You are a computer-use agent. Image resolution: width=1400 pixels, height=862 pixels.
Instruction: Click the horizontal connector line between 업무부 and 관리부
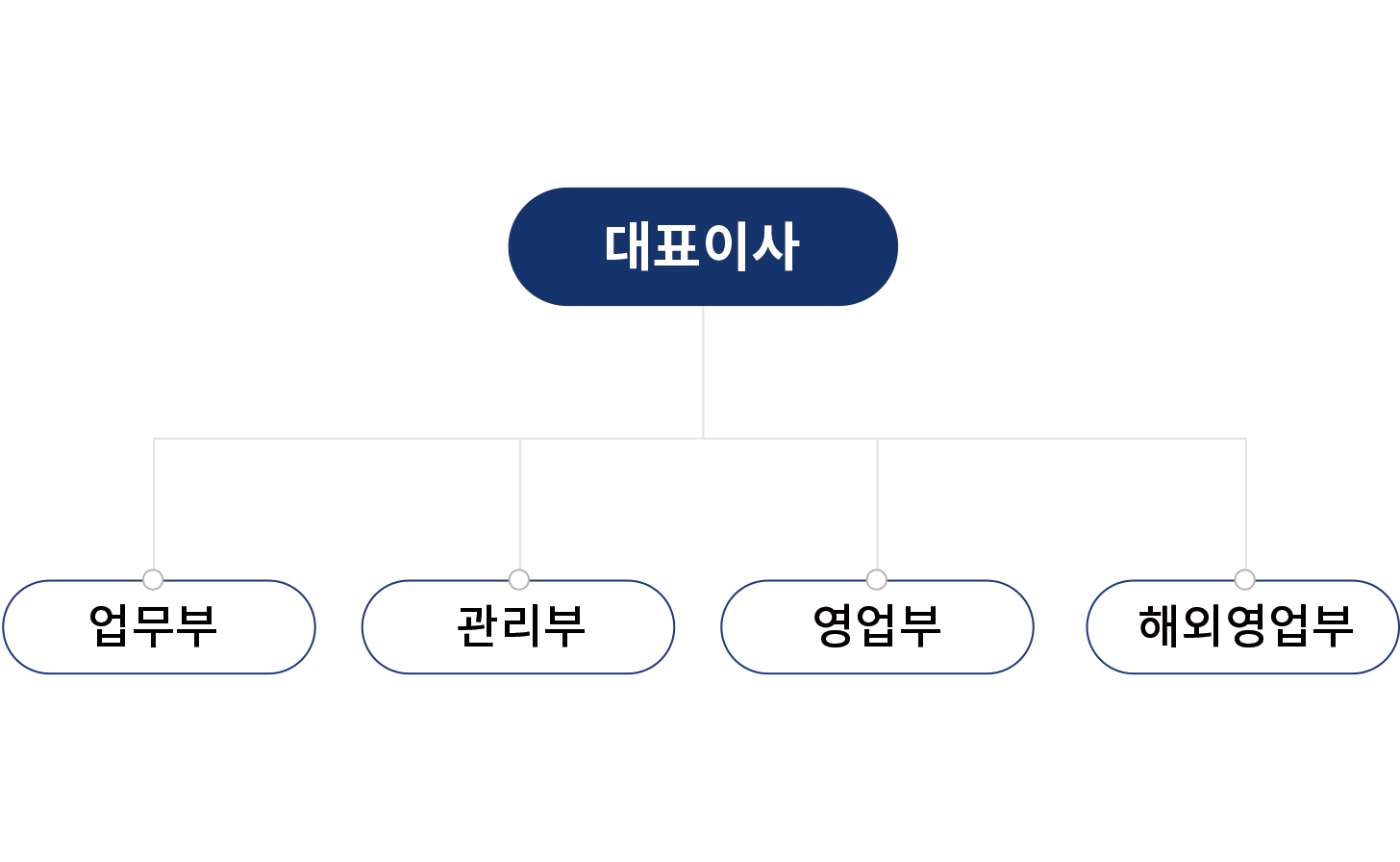[x=337, y=439]
